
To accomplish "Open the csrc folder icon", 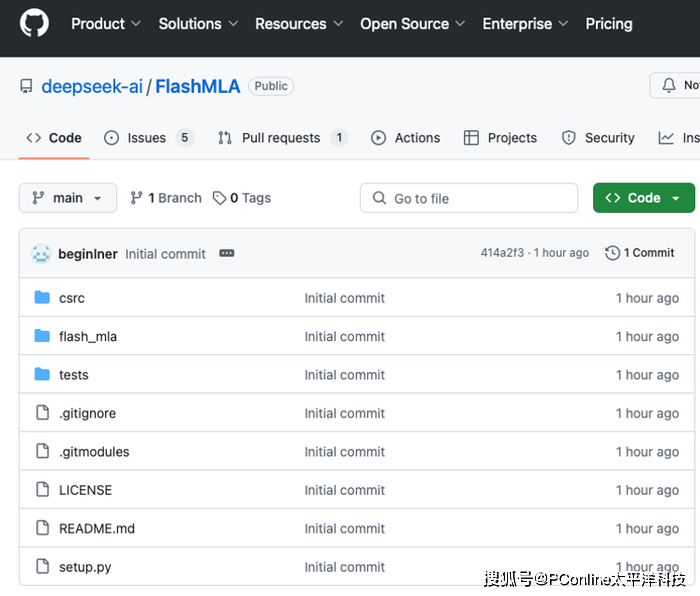I will 42,298.
